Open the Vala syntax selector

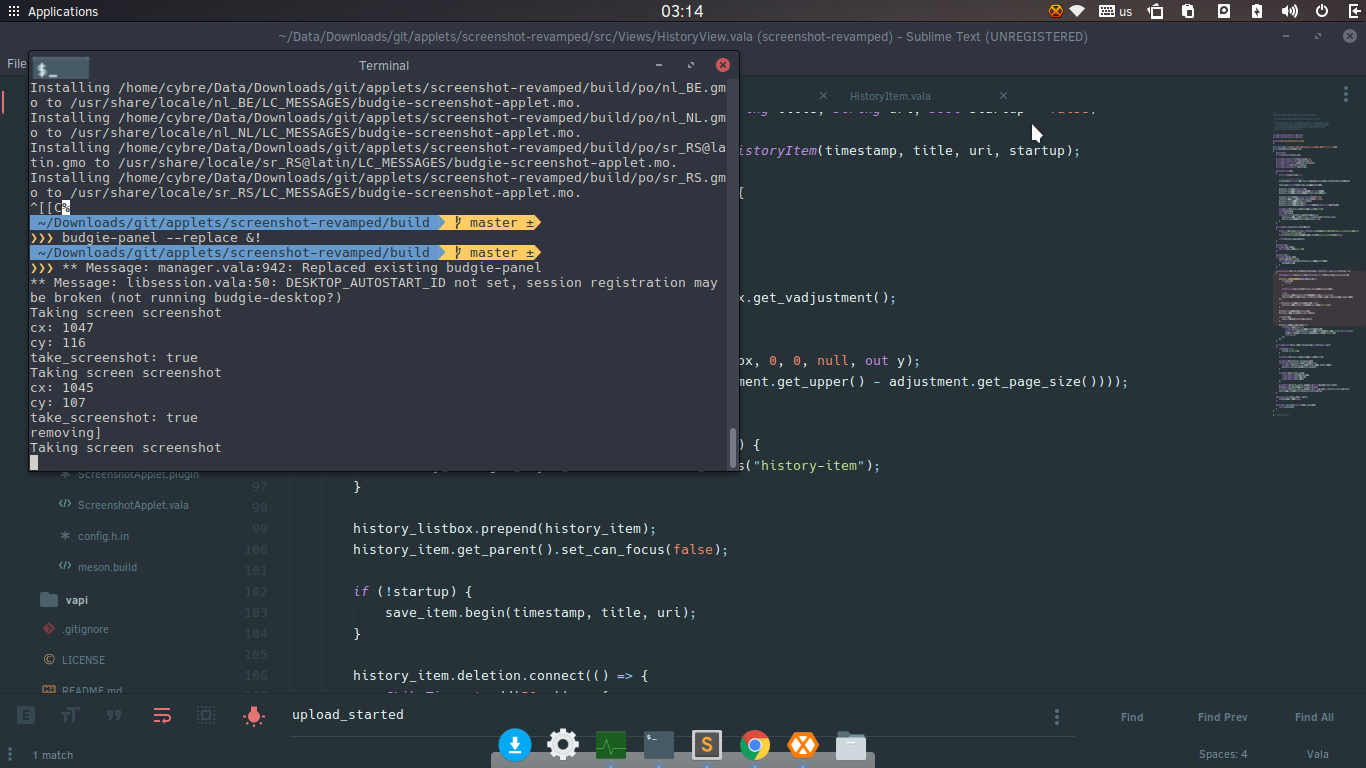(1318, 755)
